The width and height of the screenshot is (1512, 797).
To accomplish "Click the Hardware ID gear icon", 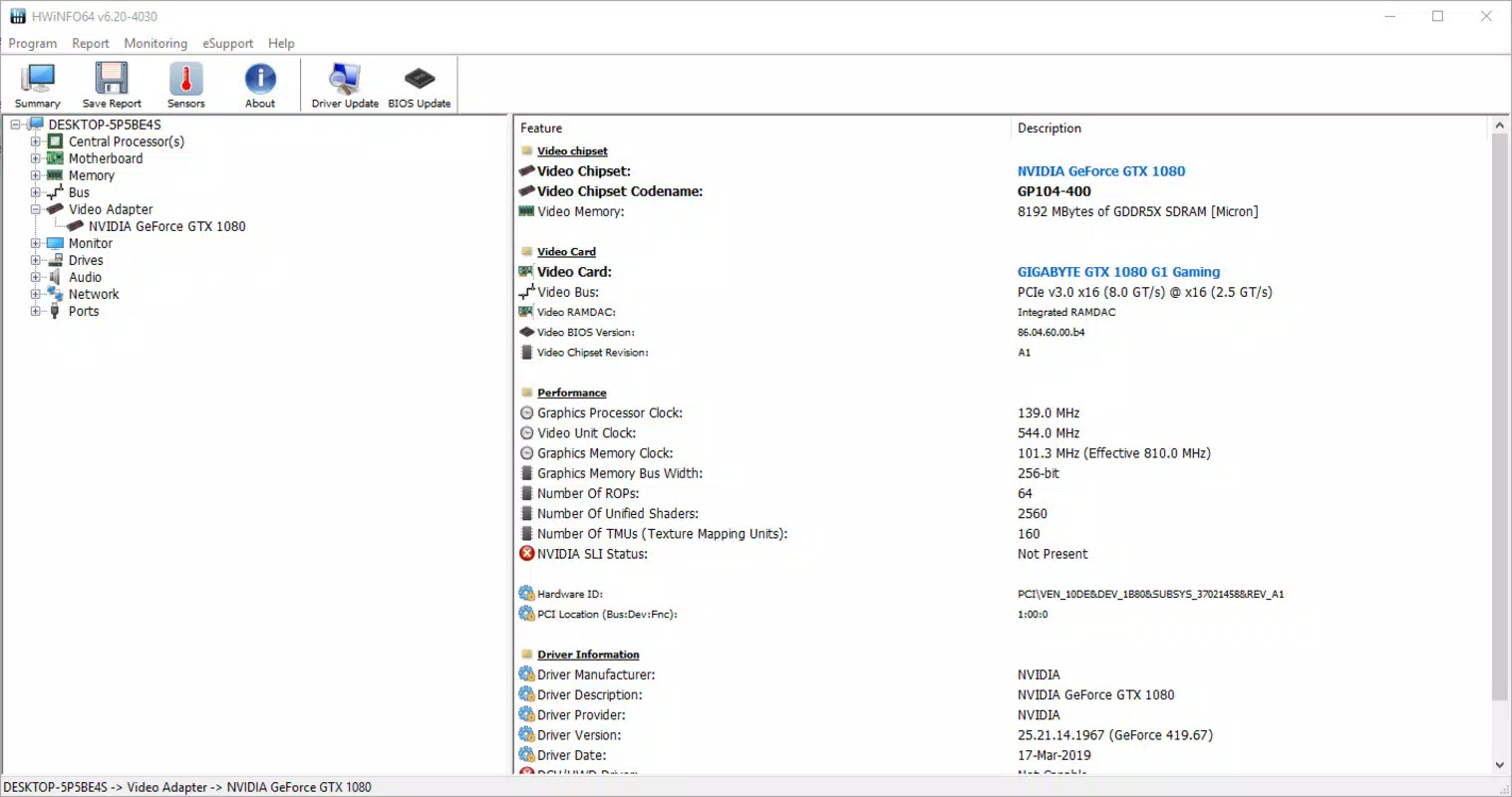I will tap(527, 594).
